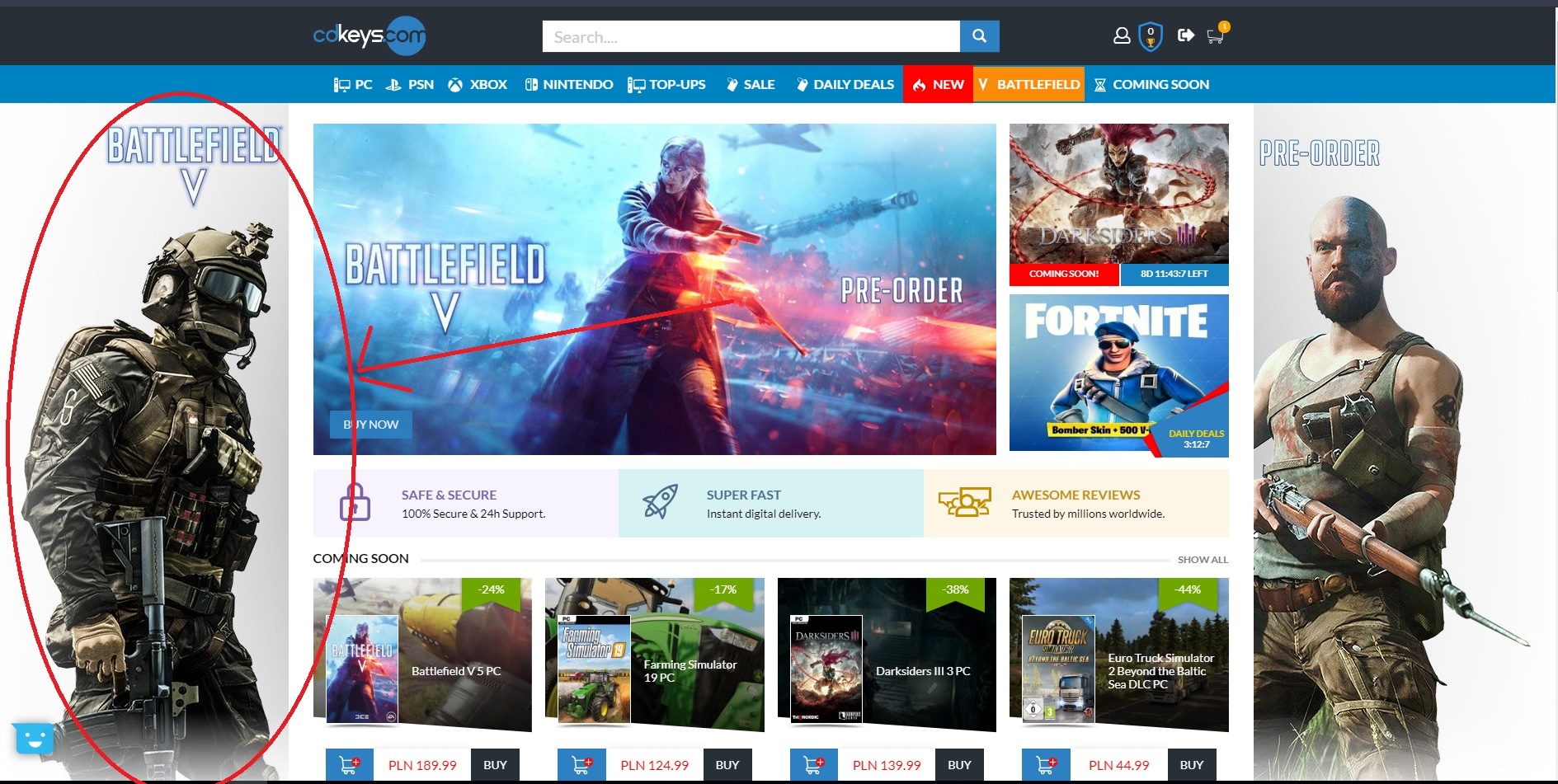The width and height of the screenshot is (1558, 784).
Task: Click SHOW ALL link
Action: click(x=1203, y=560)
